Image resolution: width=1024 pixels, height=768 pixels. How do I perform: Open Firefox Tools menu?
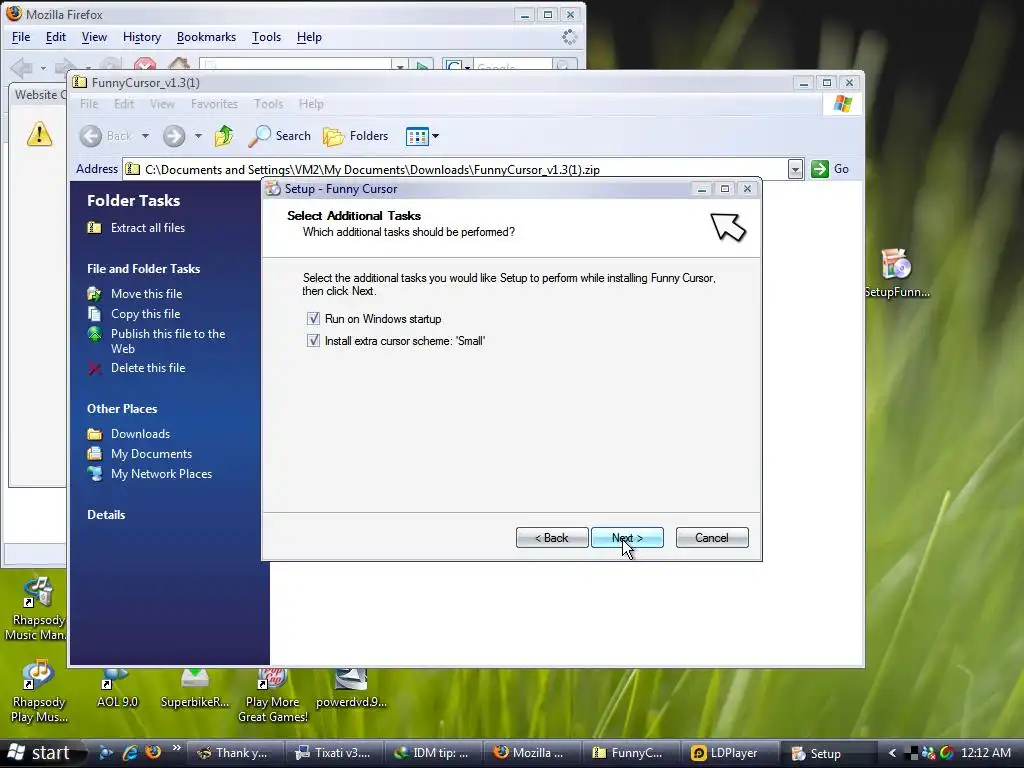pyautogui.click(x=266, y=37)
